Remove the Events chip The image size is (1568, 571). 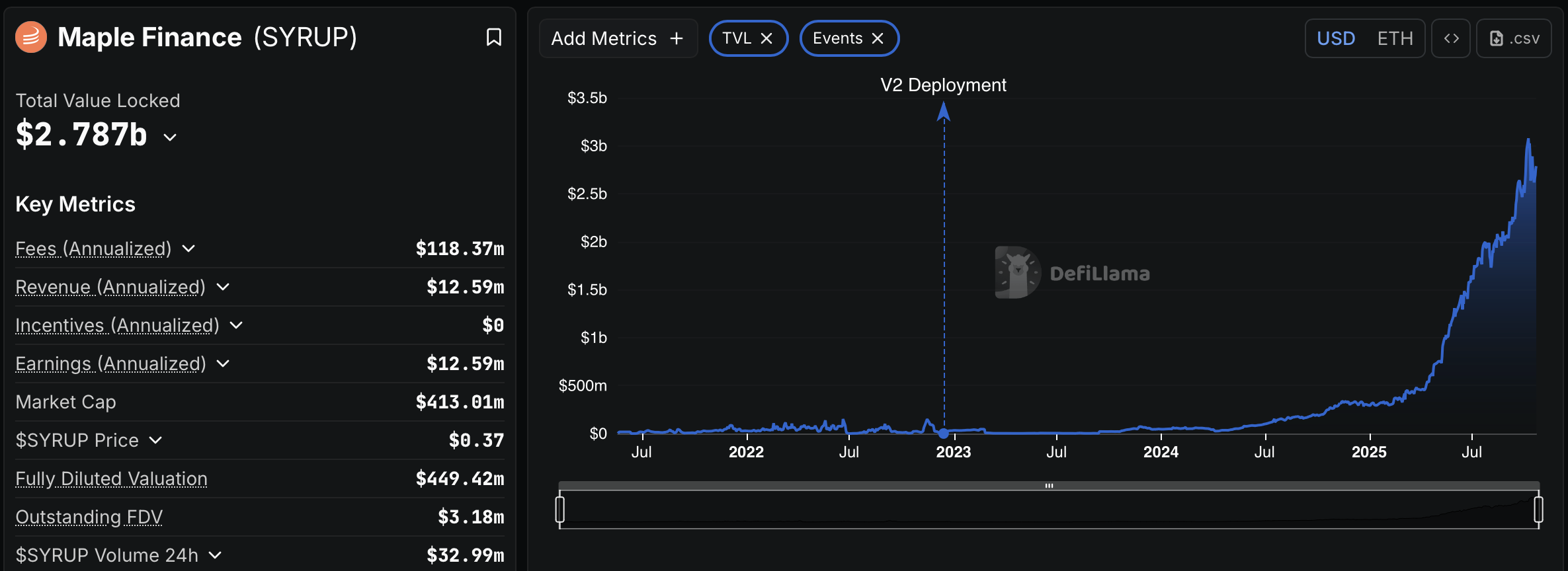point(878,38)
